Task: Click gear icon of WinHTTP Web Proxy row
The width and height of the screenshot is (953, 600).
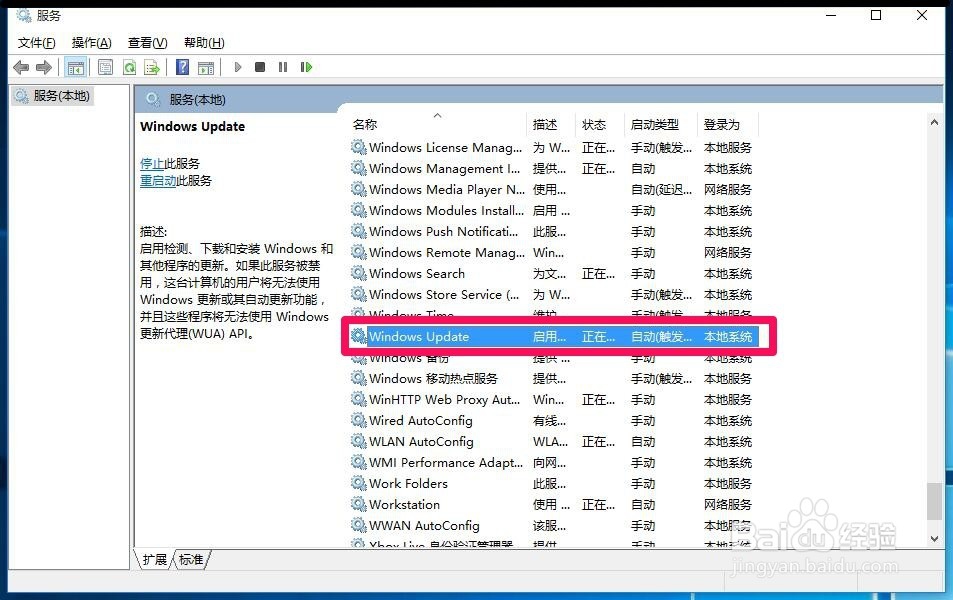Action: click(359, 399)
